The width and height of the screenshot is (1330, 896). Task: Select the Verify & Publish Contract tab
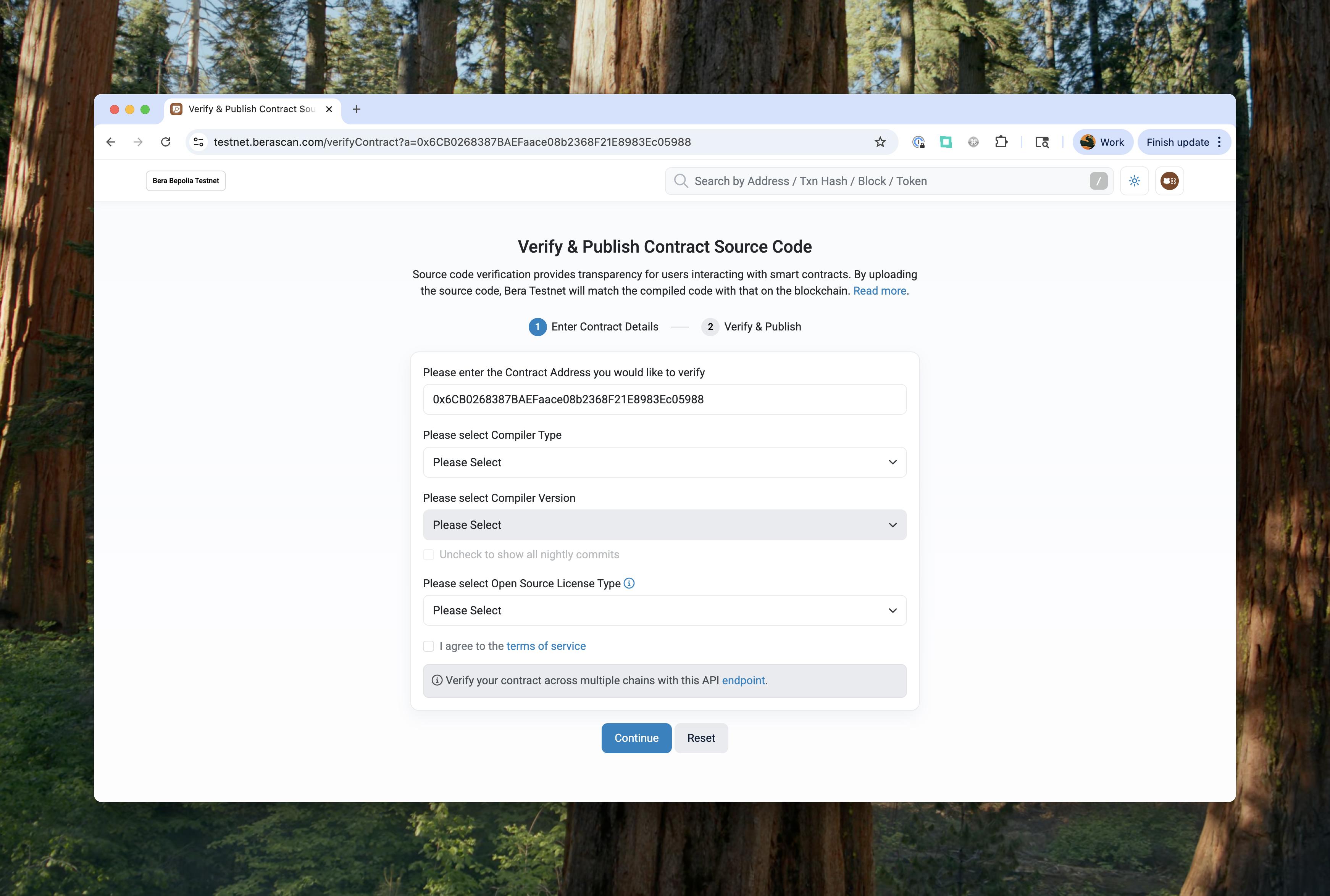pos(252,109)
